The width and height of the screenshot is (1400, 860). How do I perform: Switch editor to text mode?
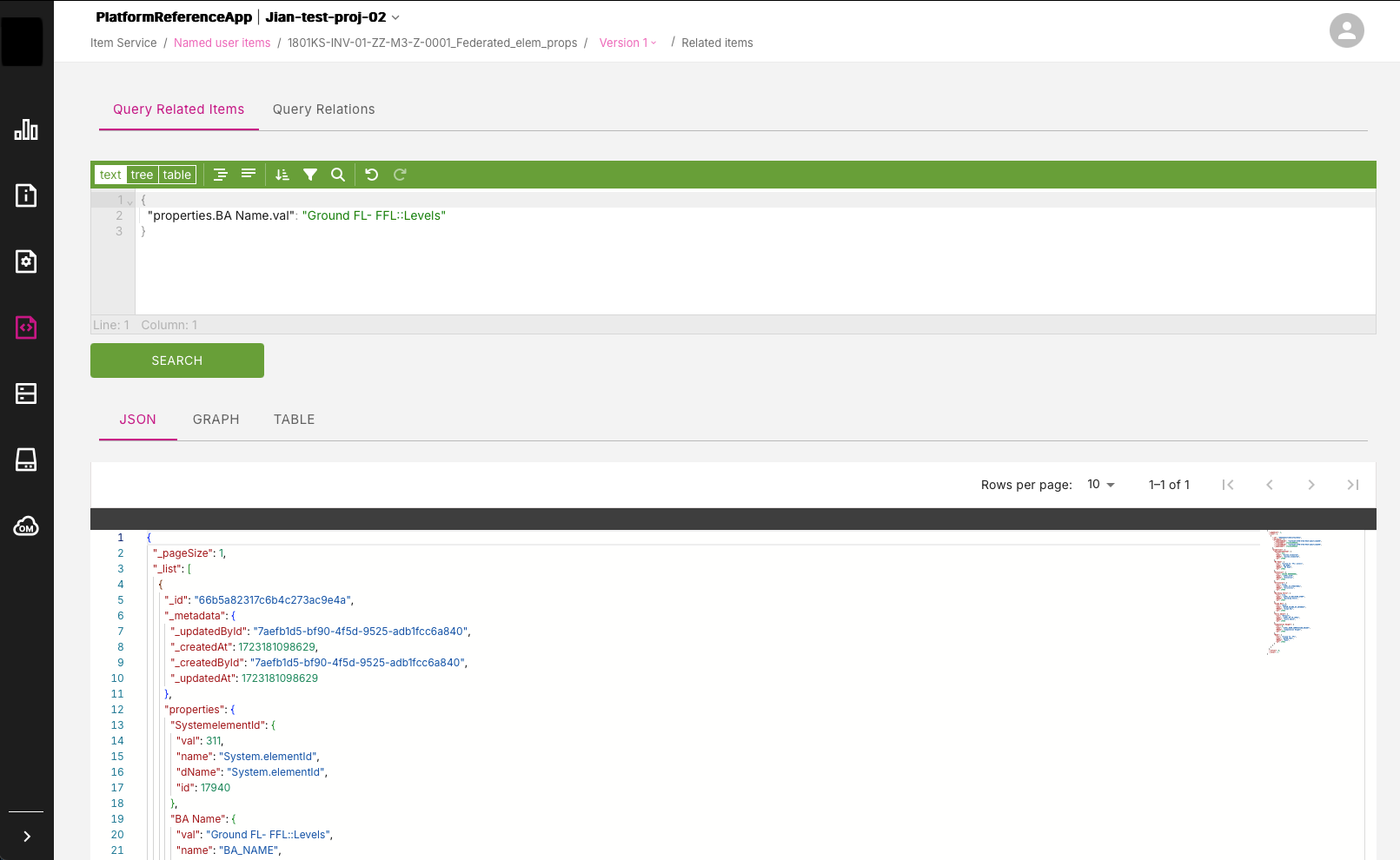[x=110, y=175]
